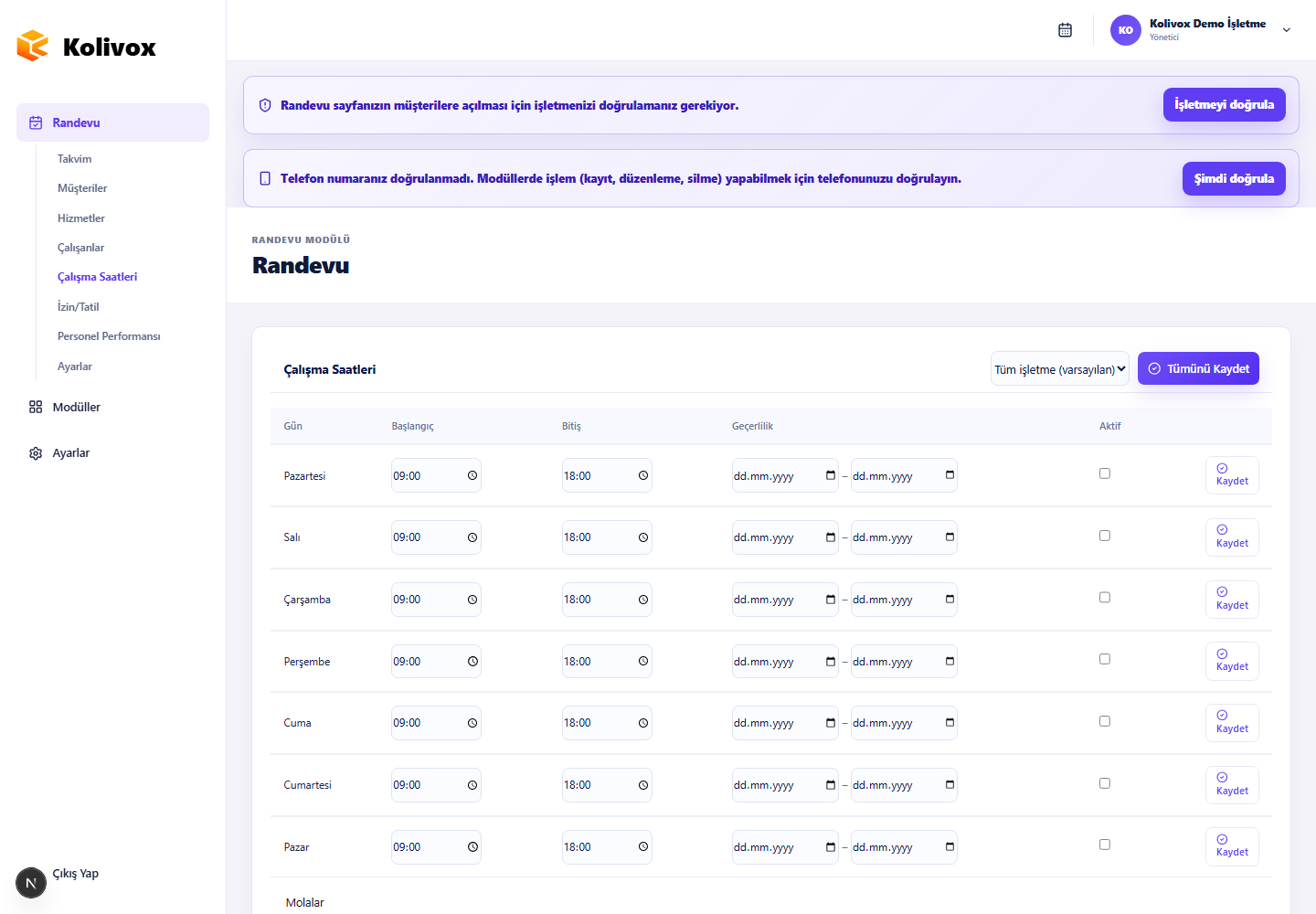Expand the Kolivox Demo İşletme account menu
This screenshot has height=914, width=1316.
1286,30
